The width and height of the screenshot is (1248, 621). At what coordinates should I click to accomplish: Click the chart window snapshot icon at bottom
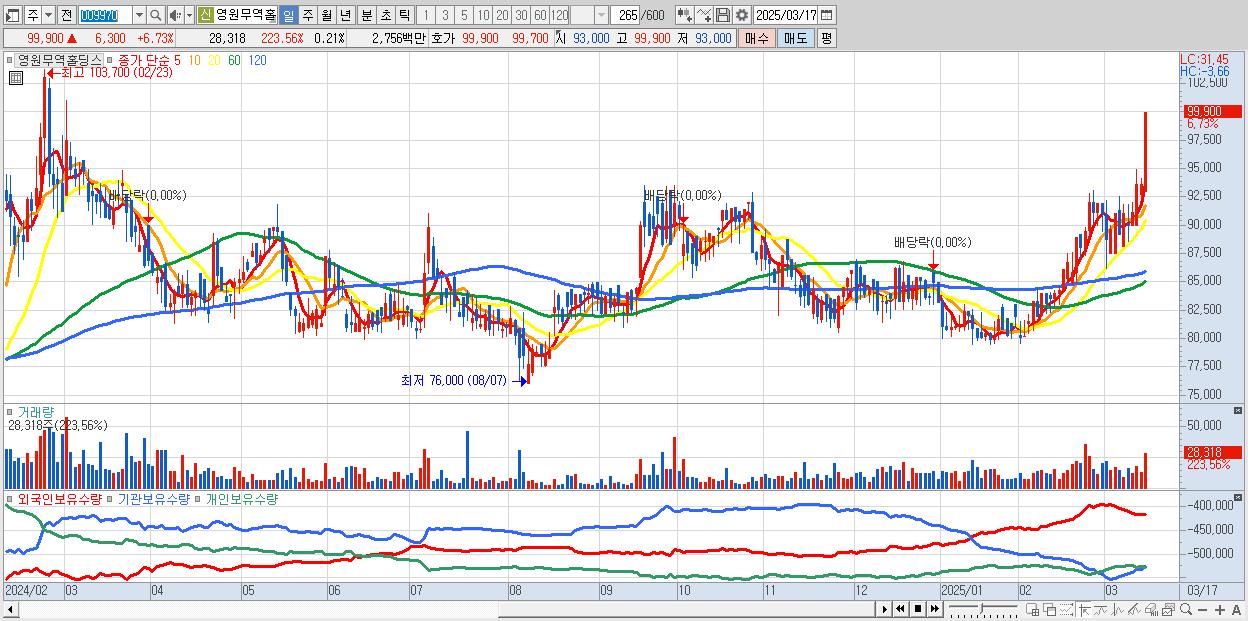click(x=1168, y=609)
